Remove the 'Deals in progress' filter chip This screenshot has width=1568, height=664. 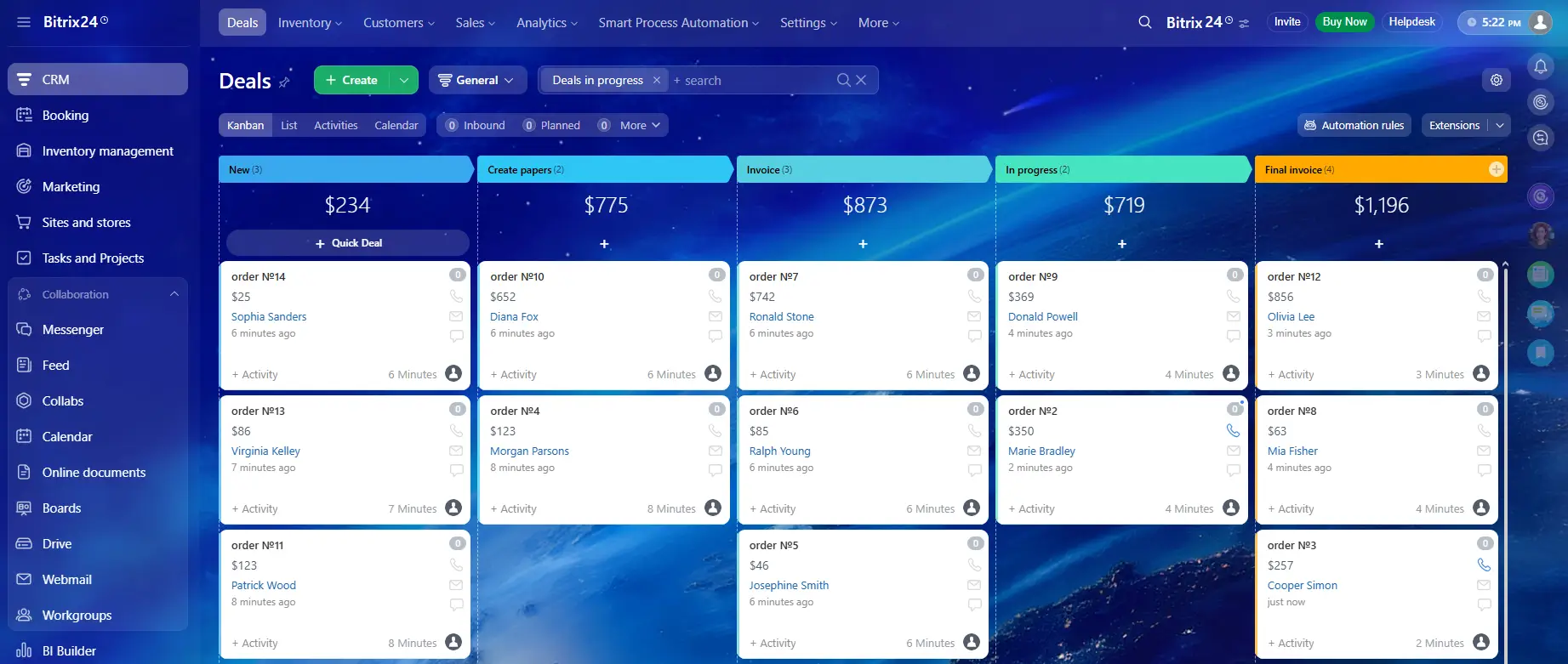click(x=656, y=80)
